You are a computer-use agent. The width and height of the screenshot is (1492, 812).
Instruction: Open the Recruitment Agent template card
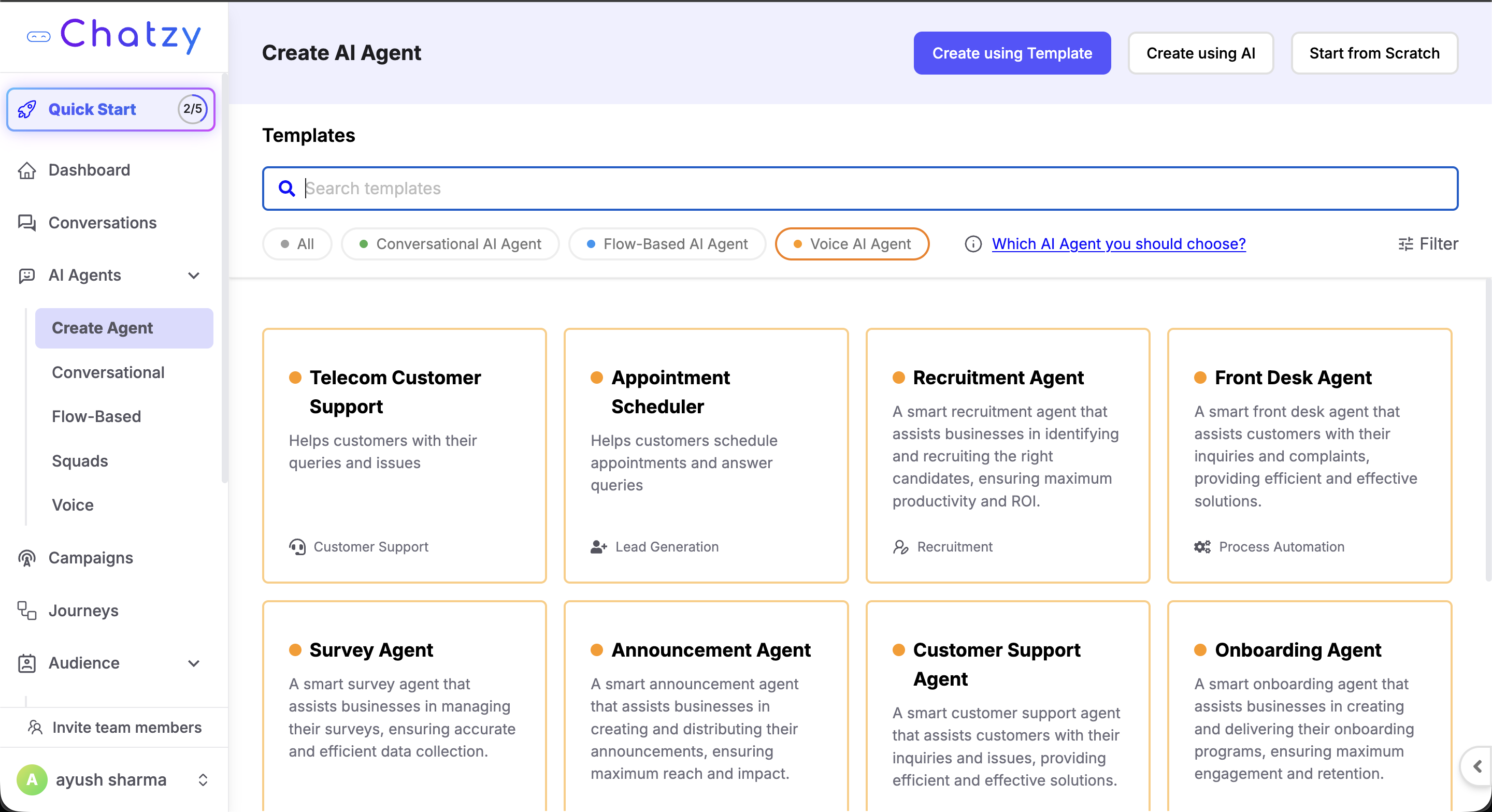[1007, 455]
